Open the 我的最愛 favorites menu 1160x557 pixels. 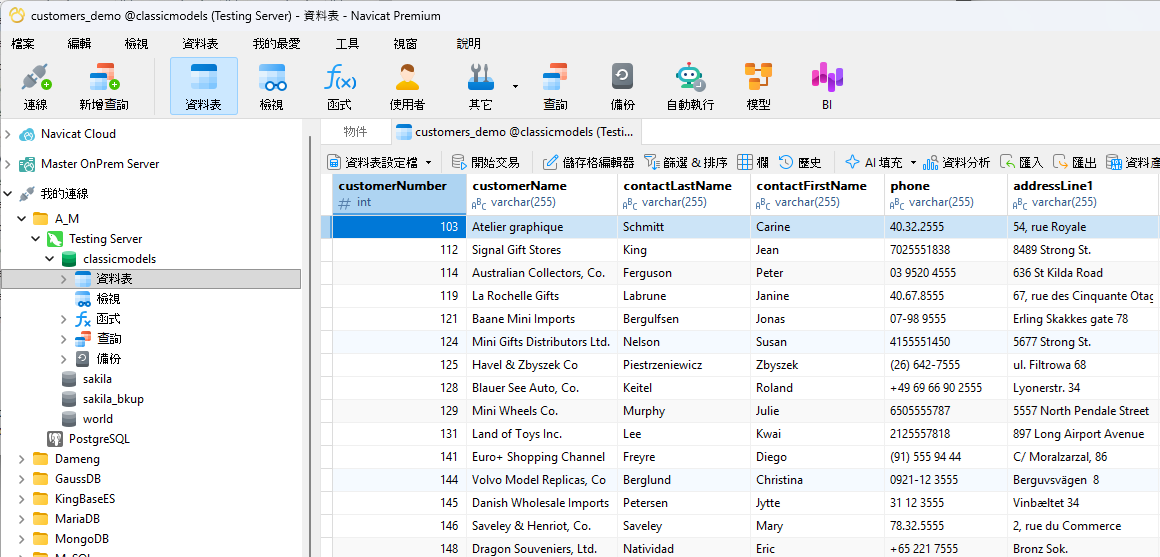click(x=276, y=44)
